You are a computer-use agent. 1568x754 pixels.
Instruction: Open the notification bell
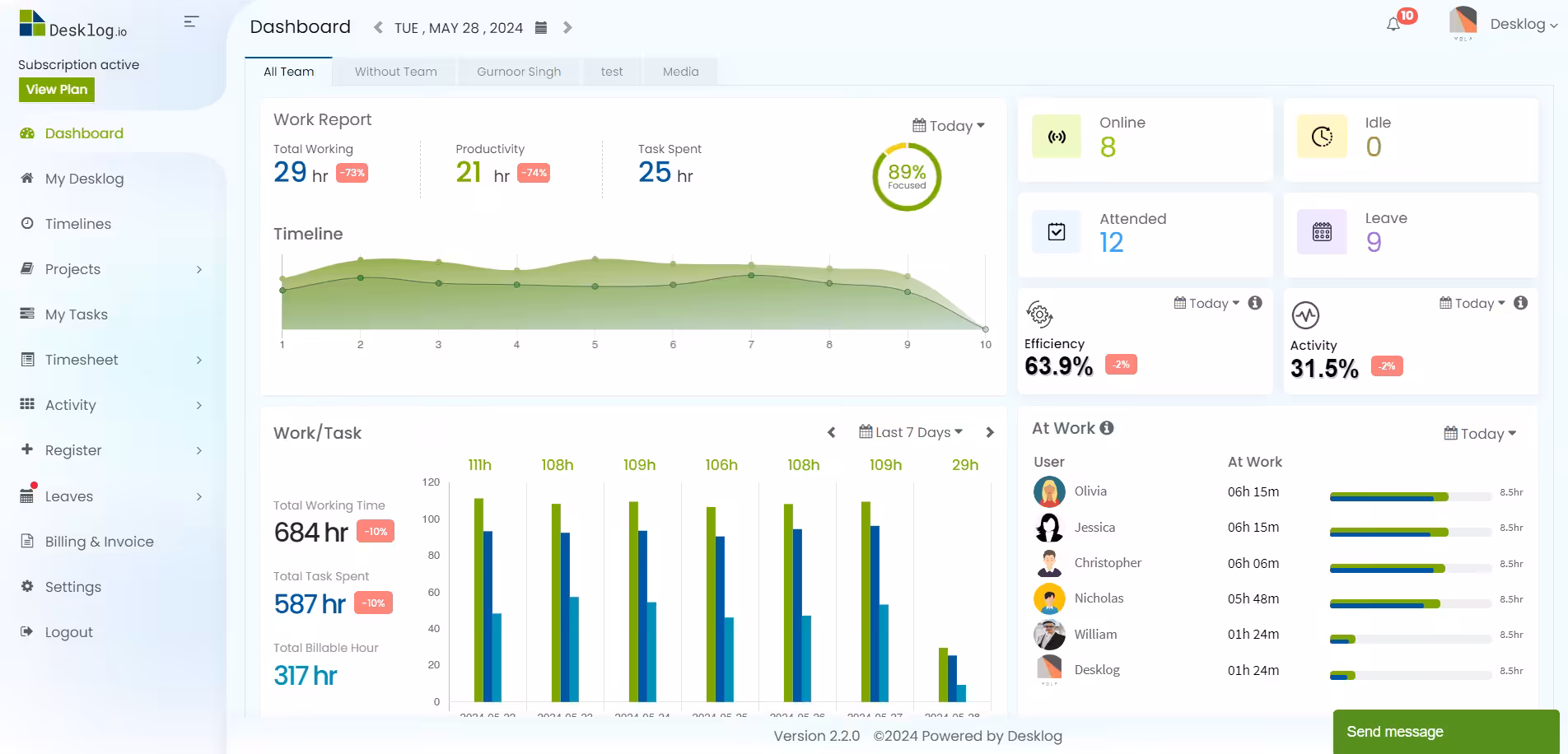click(1393, 25)
